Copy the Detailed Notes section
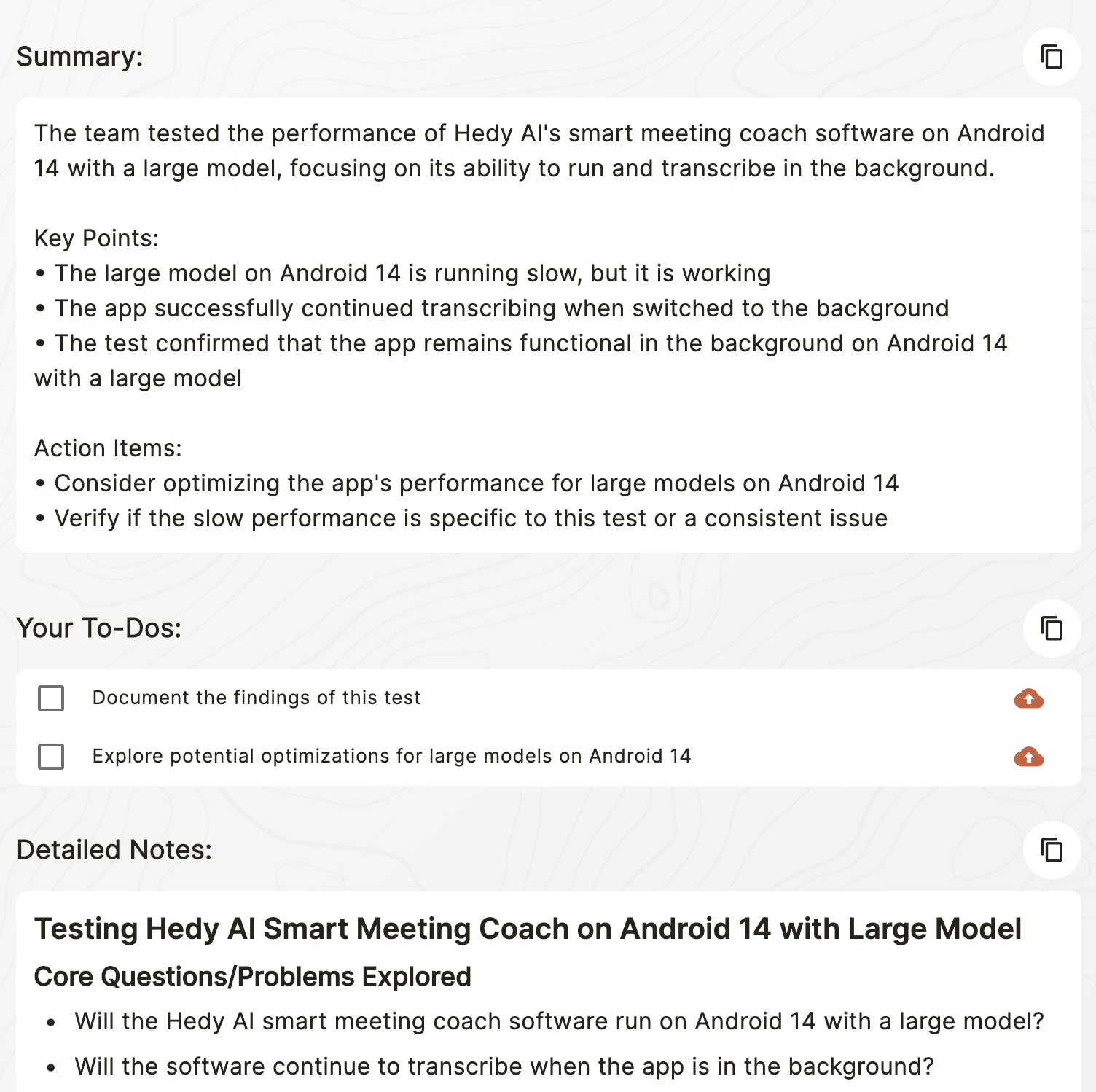The width and height of the screenshot is (1096, 1092). (x=1052, y=850)
